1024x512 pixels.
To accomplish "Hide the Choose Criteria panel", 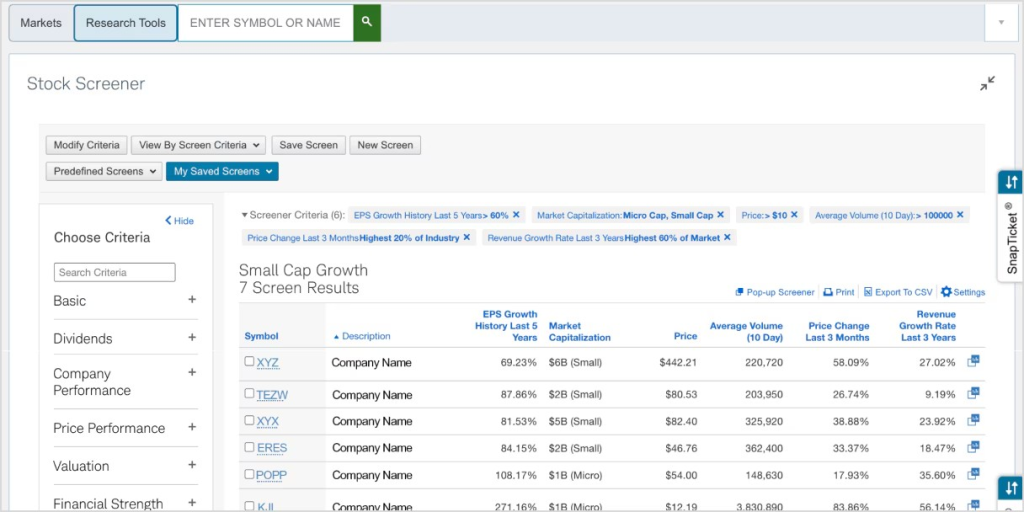I will click(x=180, y=221).
